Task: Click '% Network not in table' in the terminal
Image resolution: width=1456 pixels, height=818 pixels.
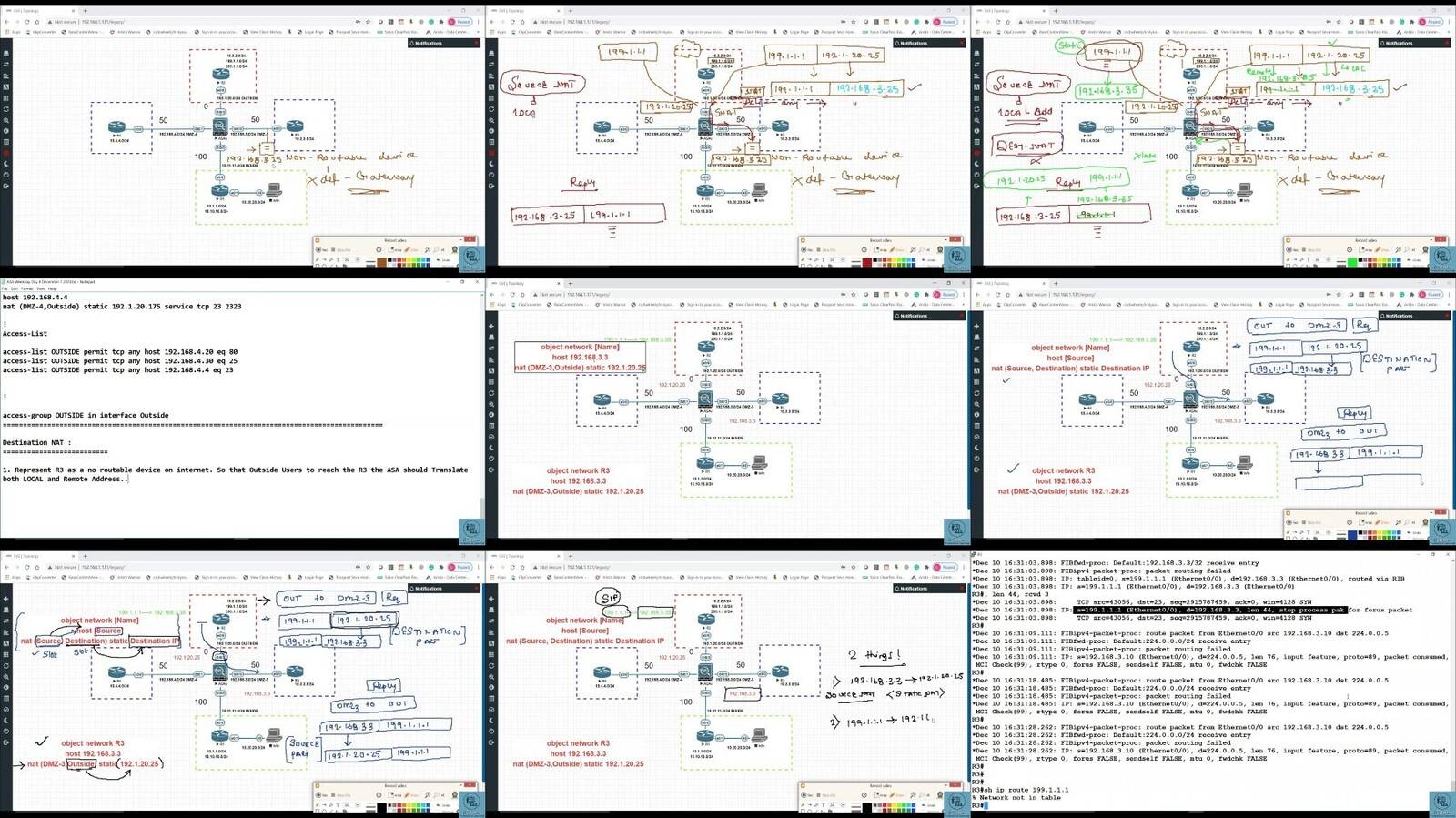Action: tap(1018, 798)
